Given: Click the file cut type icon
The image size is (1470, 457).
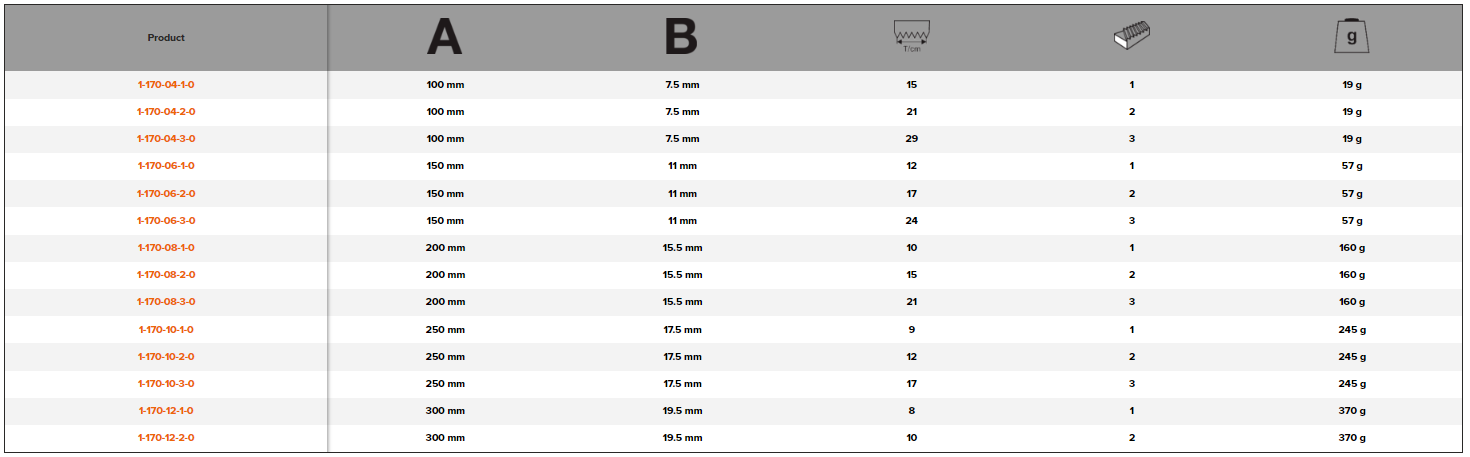Looking at the screenshot, I should coord(1131,37).
